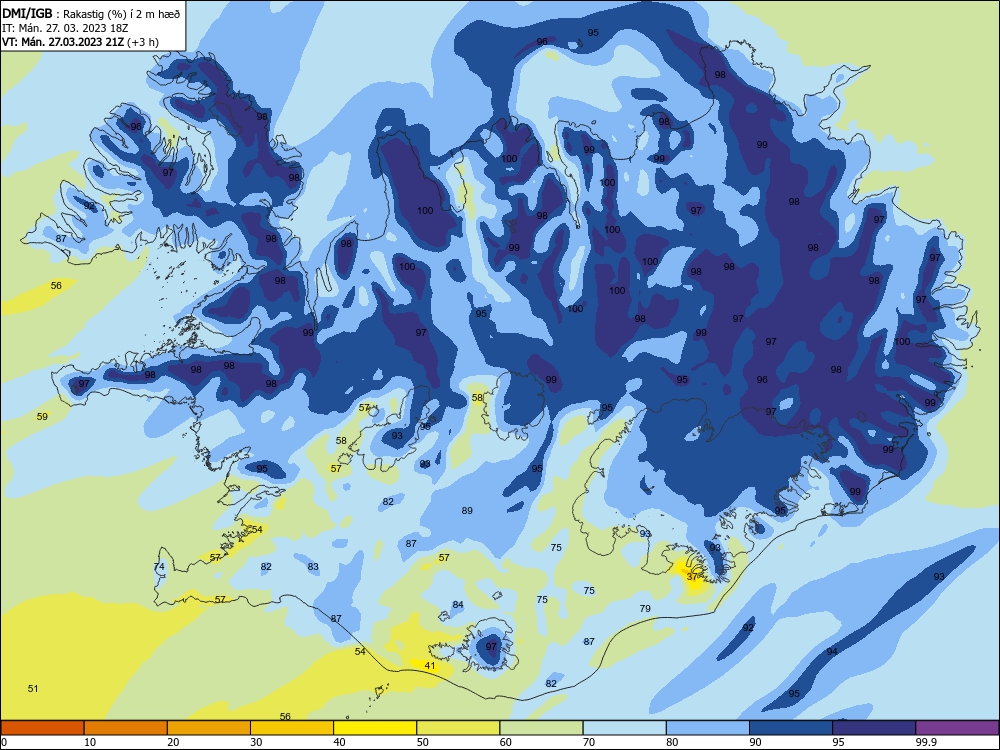
Task: Click the '59' value off the west coast
Action: [x=42, y=417]
